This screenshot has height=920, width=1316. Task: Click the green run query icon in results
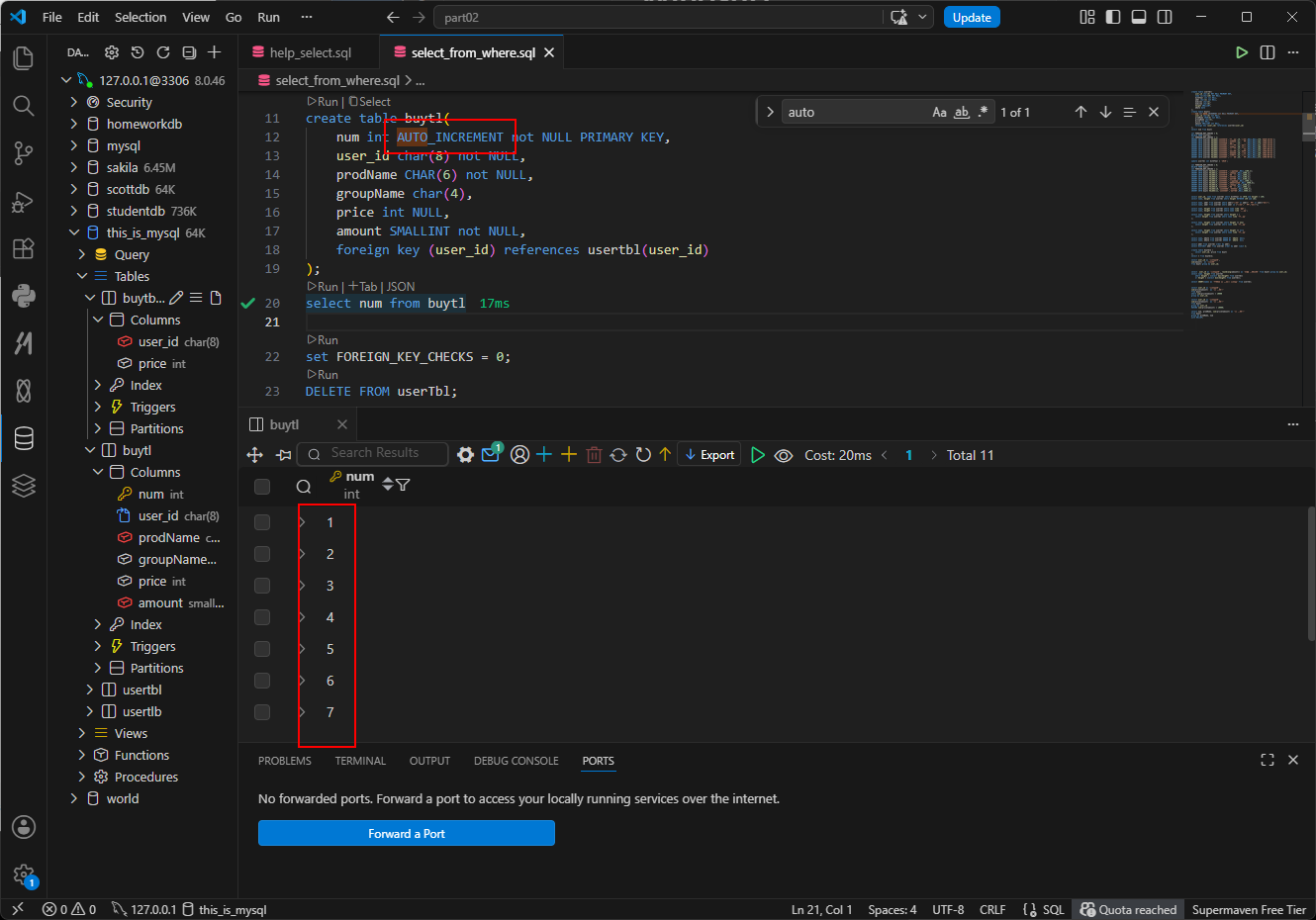coord(758,455)
